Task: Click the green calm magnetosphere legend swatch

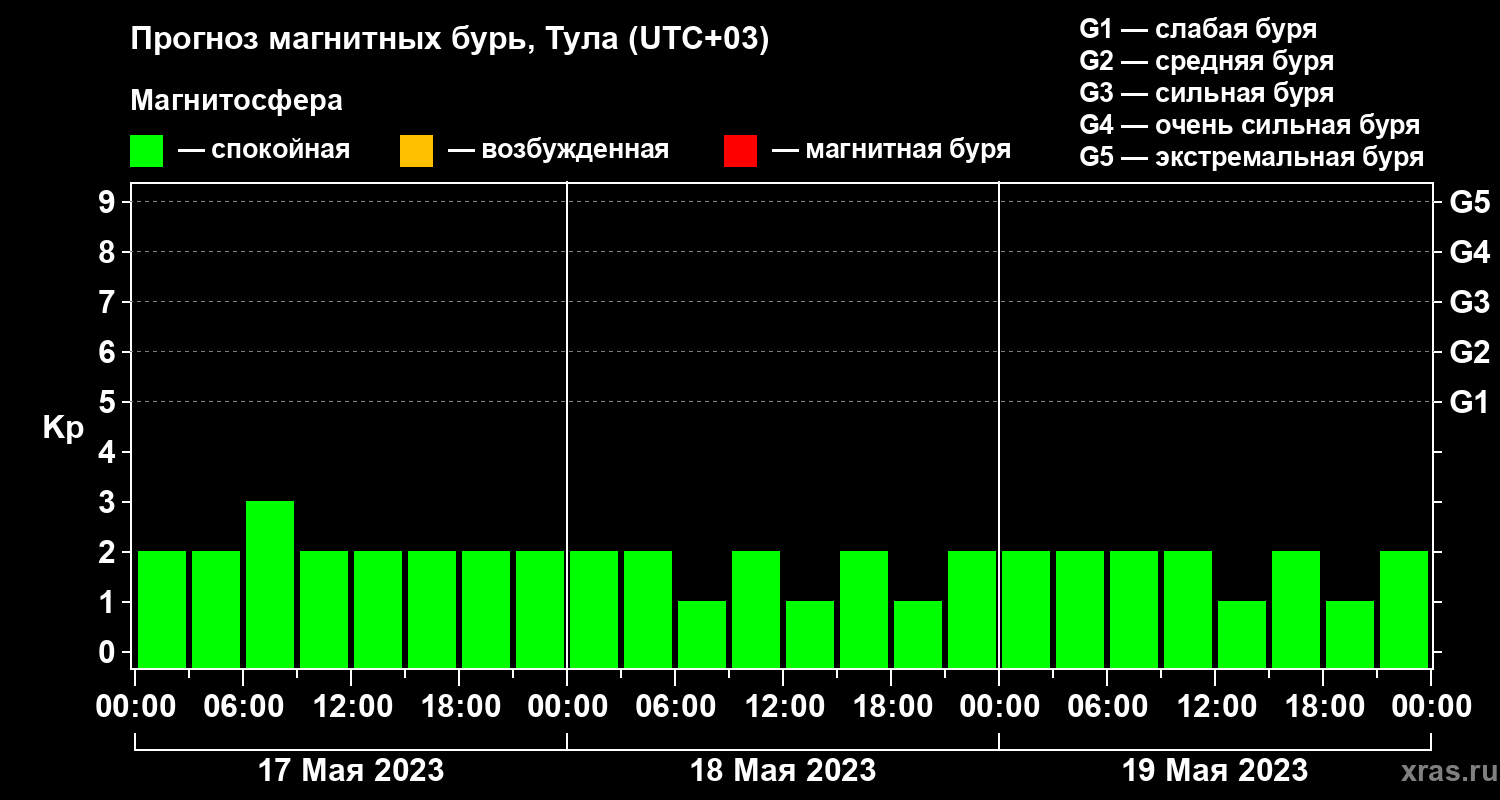Action: pos(147,151)
